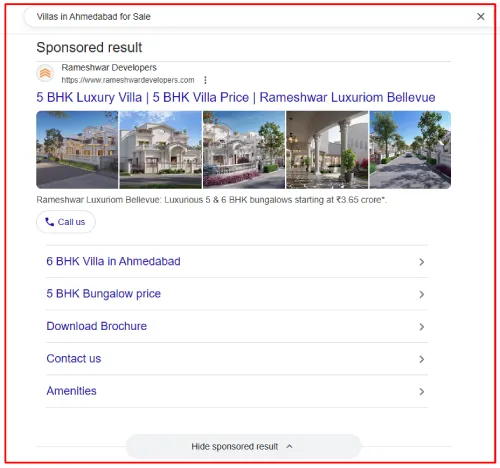The width and height of the screenshot is (500, 468).
Task: Close the sponsored result panel with X
Action: tap(480, 16)
